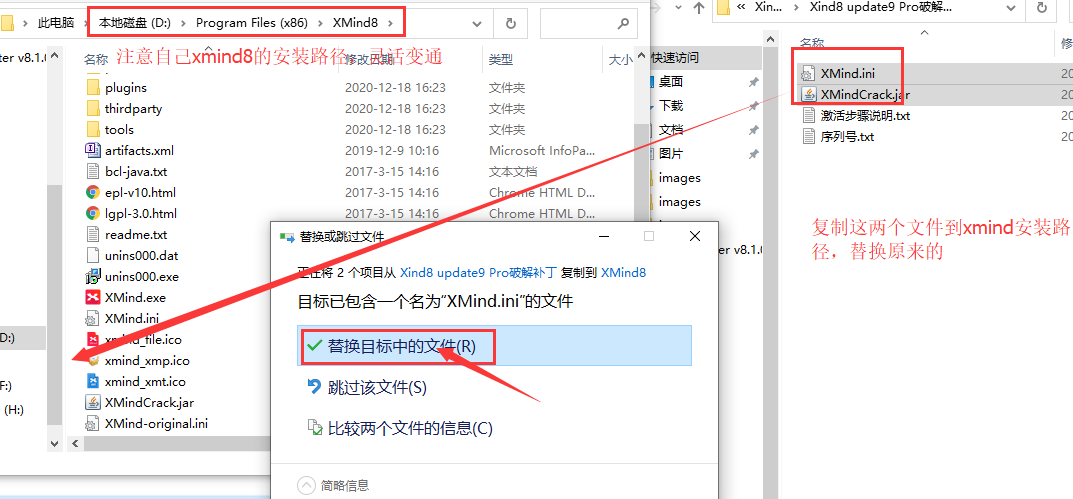Click the horizontal scrollbar left arrow
The image size is (1073, 499).
[x=75, y=444]
